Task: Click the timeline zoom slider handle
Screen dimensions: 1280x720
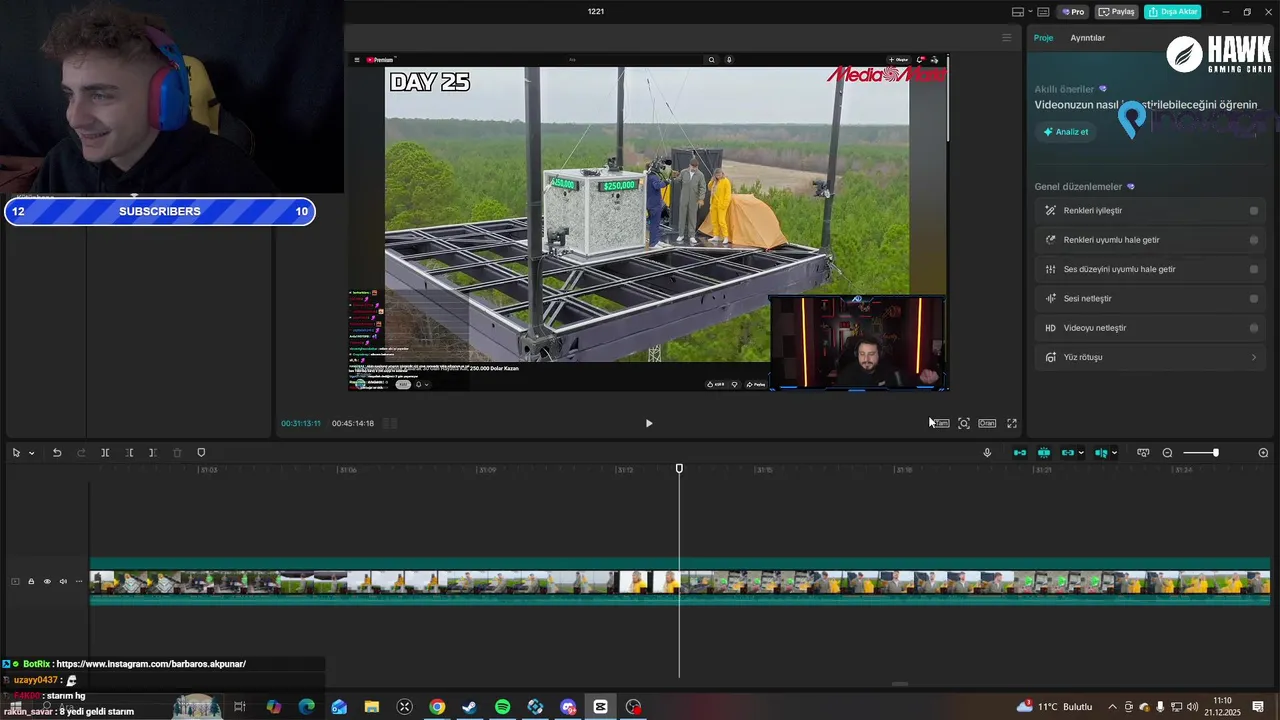Action: (x=1216, y=453)
